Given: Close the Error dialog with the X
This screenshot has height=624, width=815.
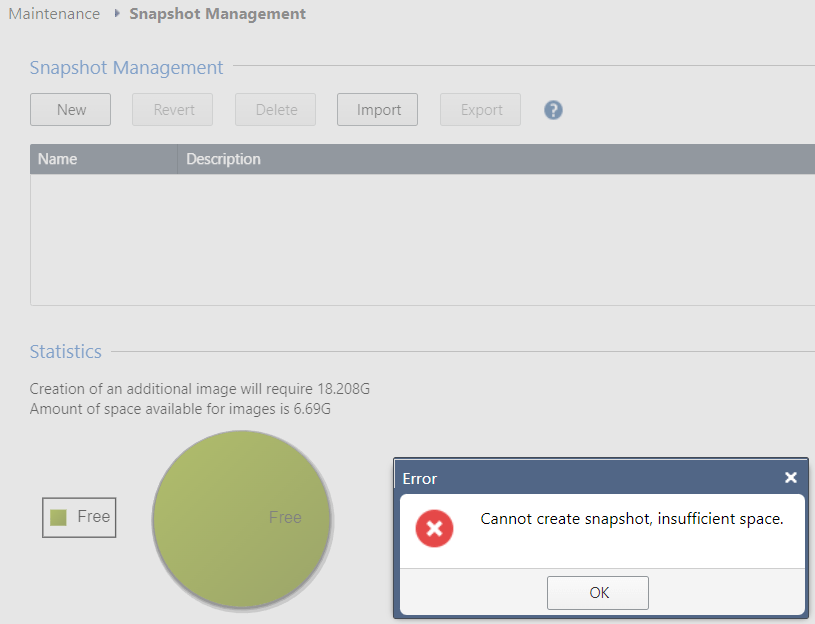Looking at the screenshot, I should (790, 478).
